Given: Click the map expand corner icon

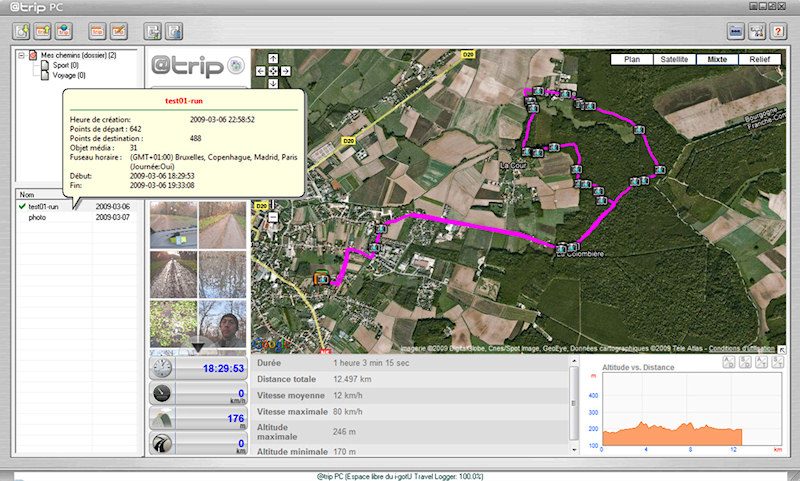Looking at the screenshot, I should (x=782, y=349).
